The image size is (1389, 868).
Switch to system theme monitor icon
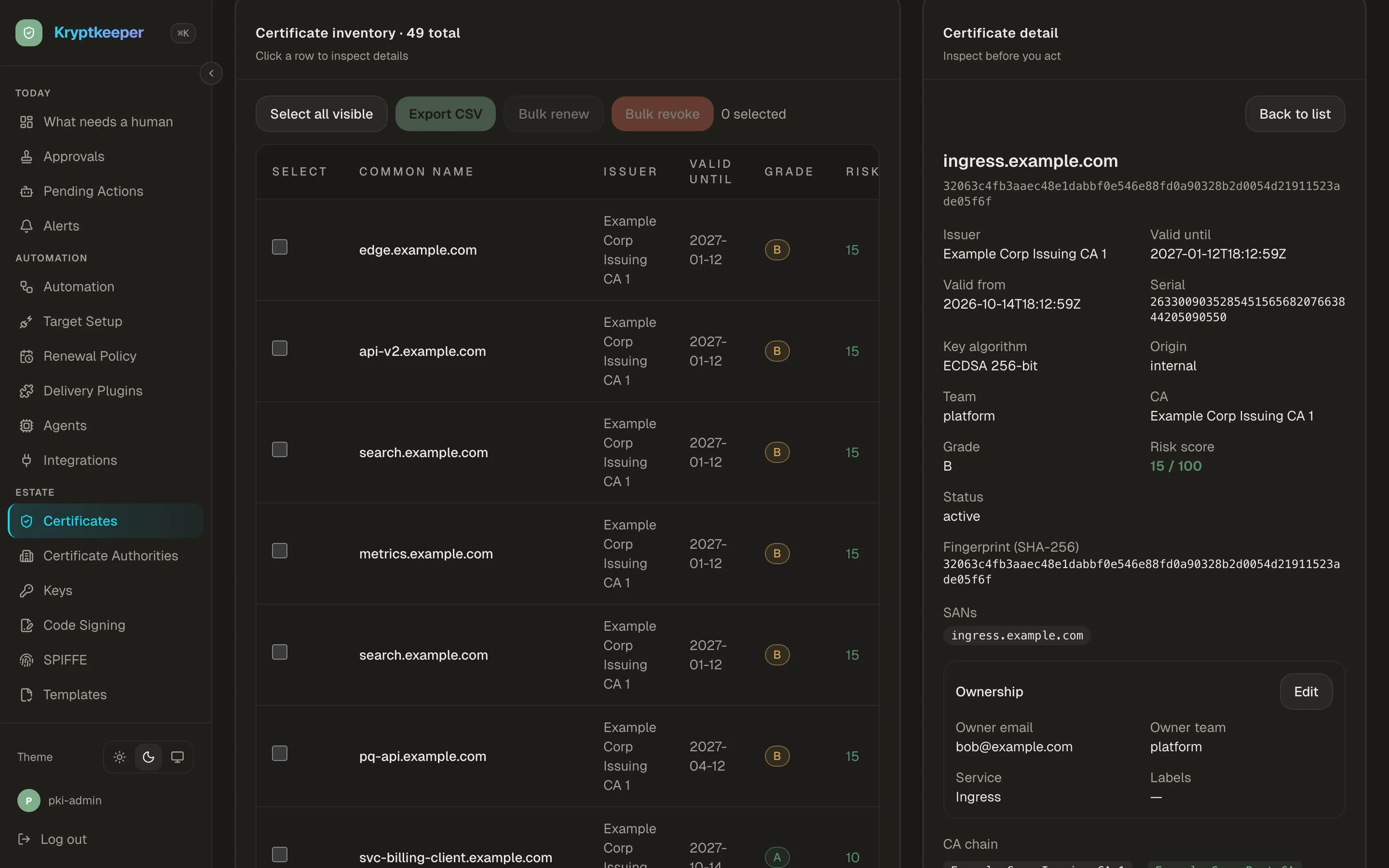click(x=177, y=757)
